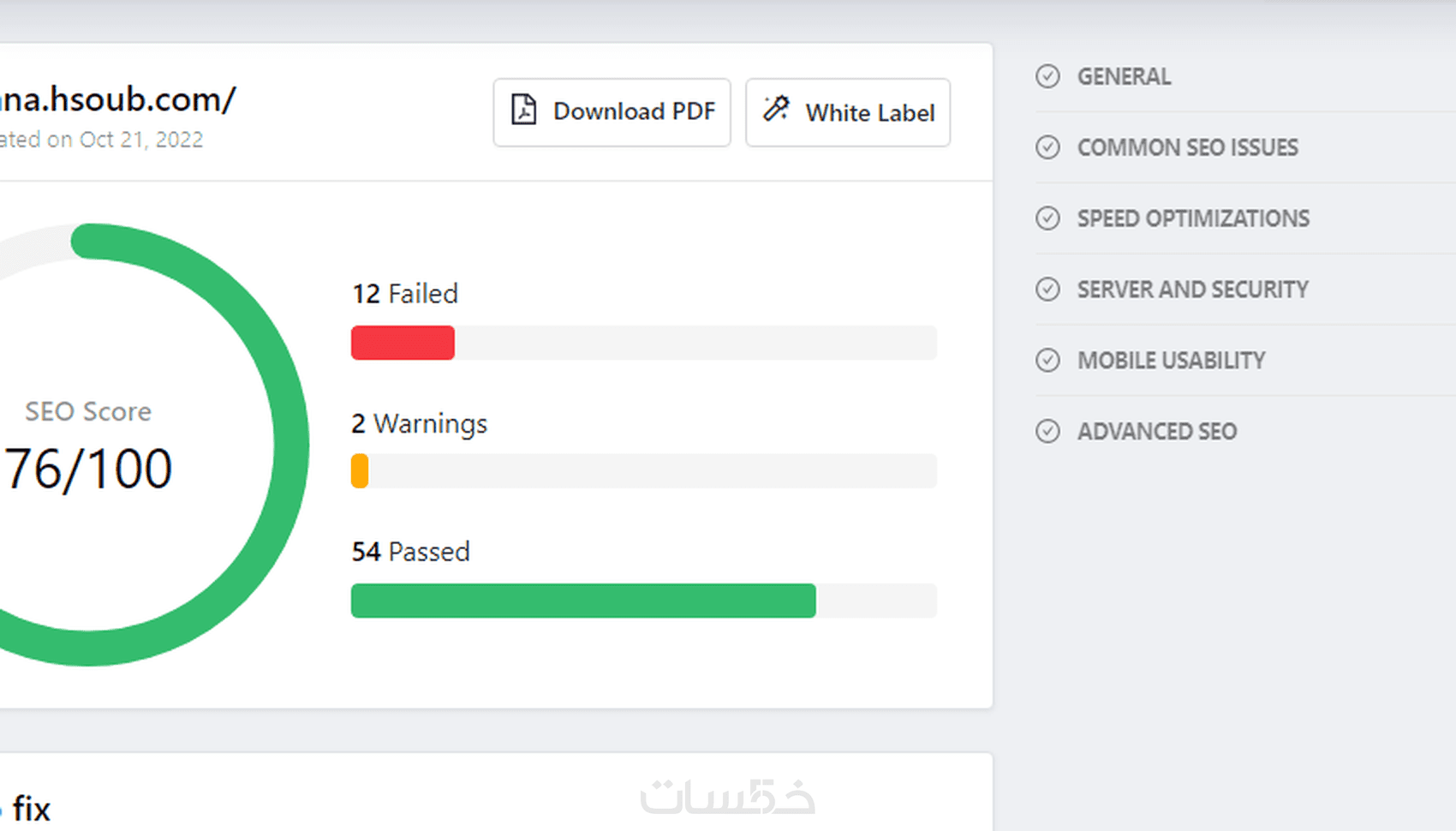Viewport: 1456px width, 831px height.
Task: Navigate to MOBILE USABILITY section
Action: (1171, 361)
